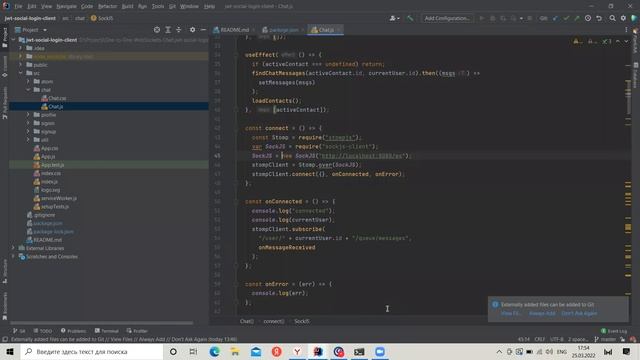Screen dimensions: 640x360
Task: Expand Scratches and Consoles node
Action: click(13, 256)
